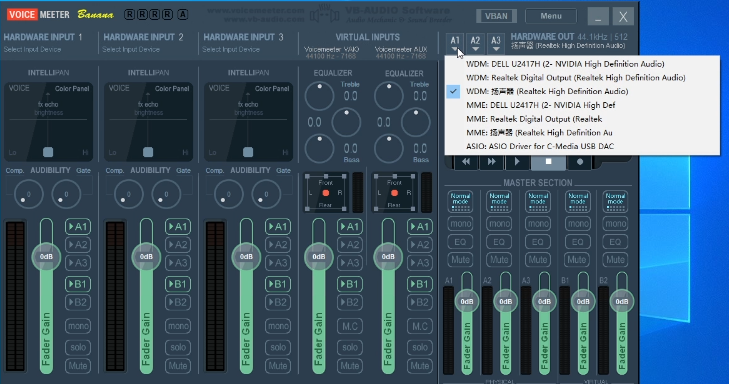Toggle A2 routing on Hardware Input 1
Viewport: 729px width, 384px height.
click(x=78, y=245)
